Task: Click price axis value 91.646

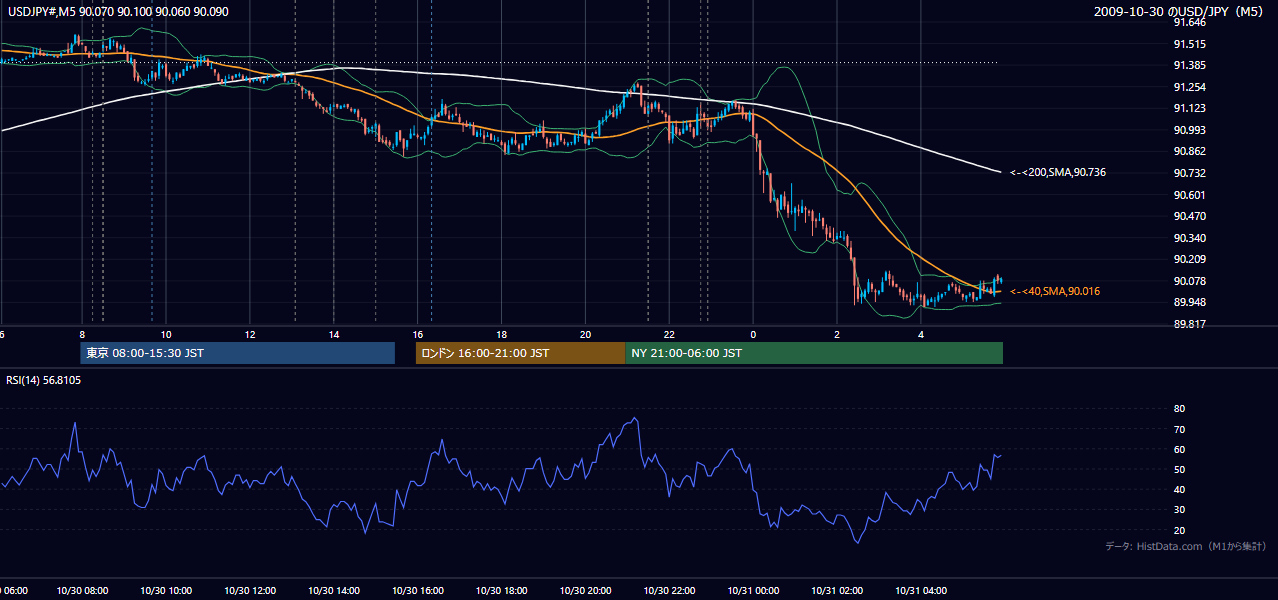Action: (1189, 22)
